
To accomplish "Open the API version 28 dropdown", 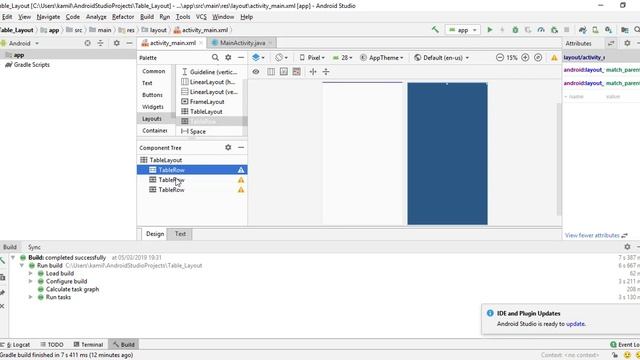I will click(342, 58).
